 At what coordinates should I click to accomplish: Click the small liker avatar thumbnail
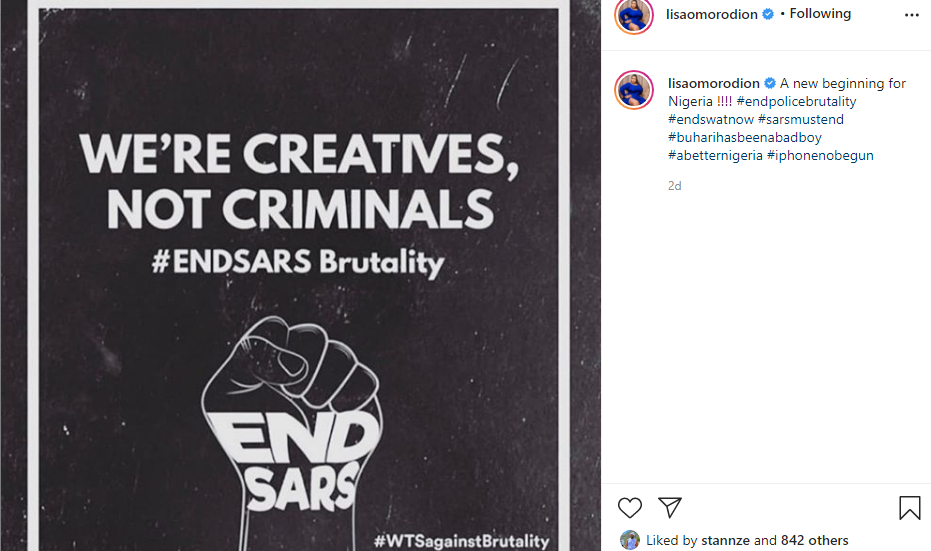pyautogui.click(x=629, y=540)
